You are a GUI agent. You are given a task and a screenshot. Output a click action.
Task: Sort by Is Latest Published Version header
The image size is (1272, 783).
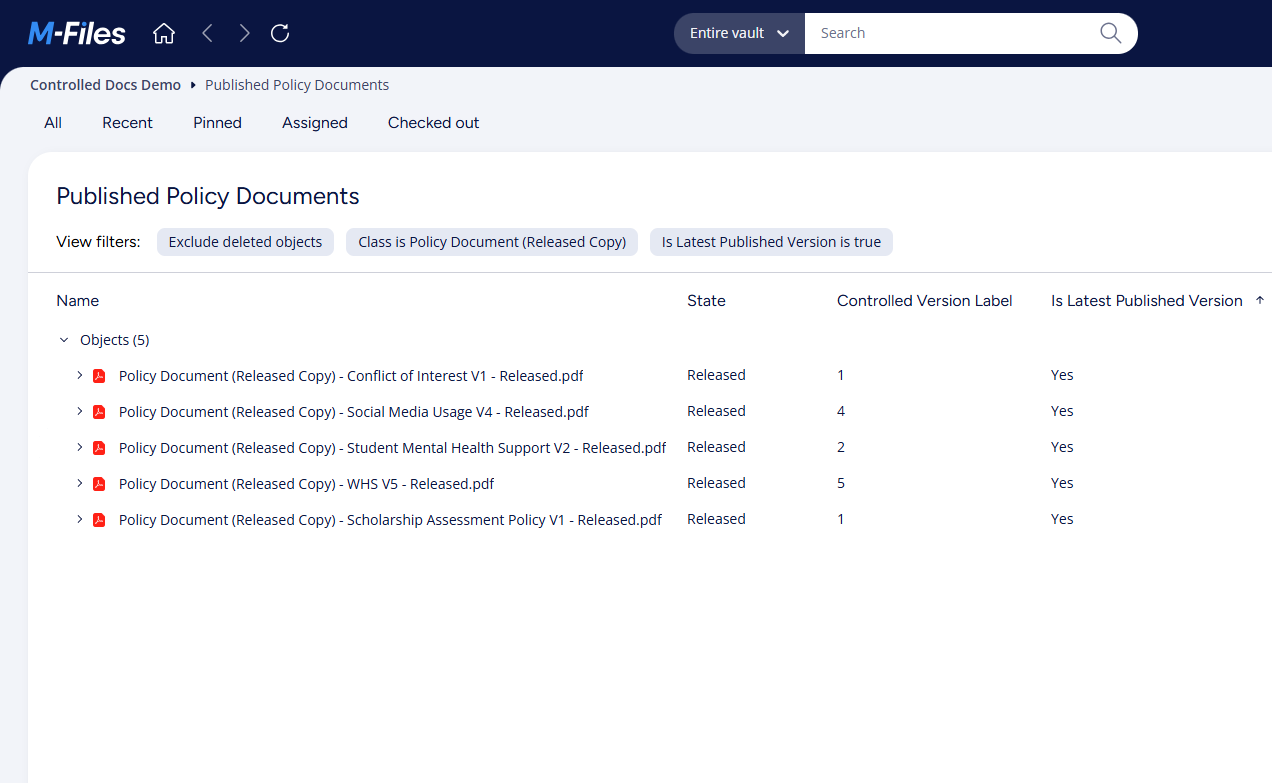[x=1147, y=301]
